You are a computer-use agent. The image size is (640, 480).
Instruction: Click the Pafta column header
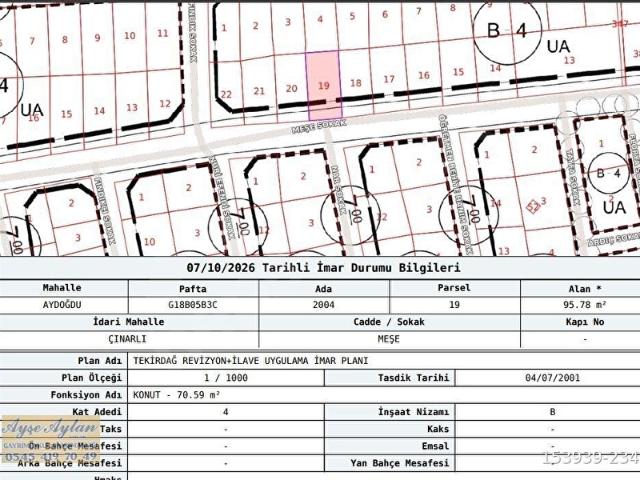click(193, 289)
